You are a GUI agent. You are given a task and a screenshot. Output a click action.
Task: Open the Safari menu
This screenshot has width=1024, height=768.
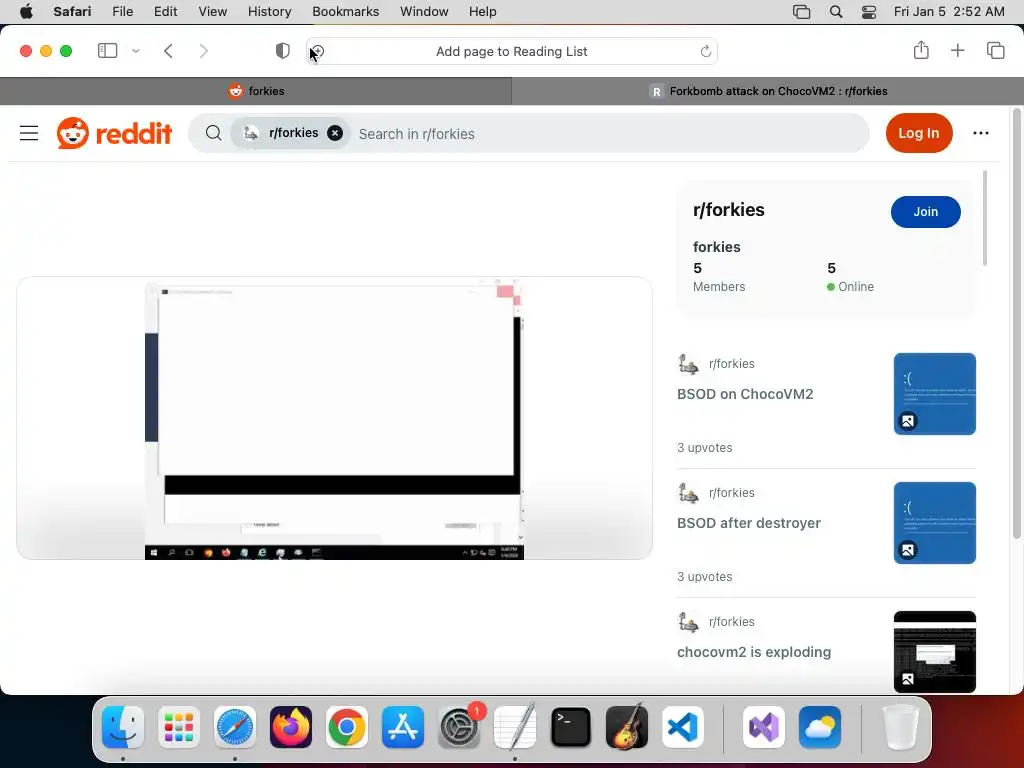tap(72, 12)
